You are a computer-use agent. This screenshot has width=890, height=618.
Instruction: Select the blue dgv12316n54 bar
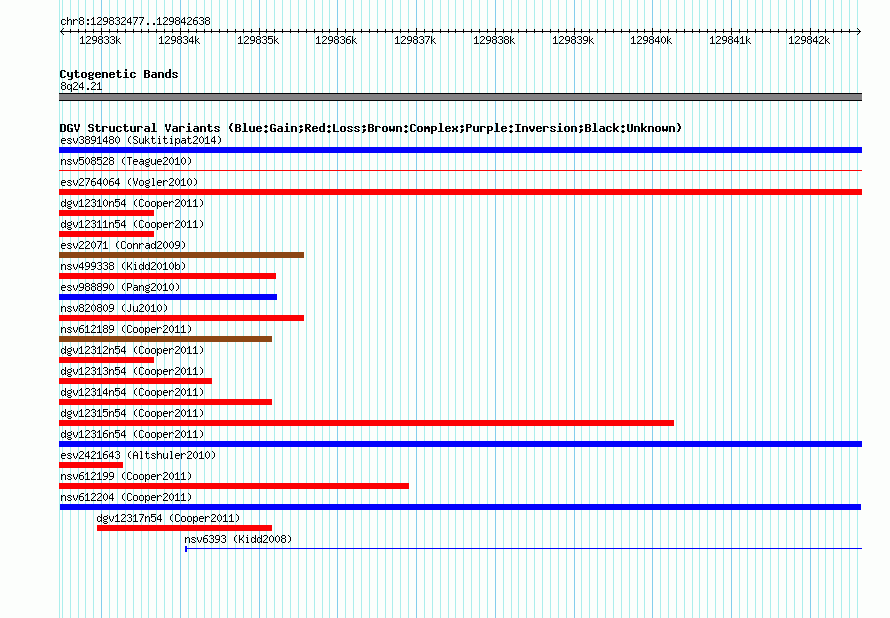point(460,444)
